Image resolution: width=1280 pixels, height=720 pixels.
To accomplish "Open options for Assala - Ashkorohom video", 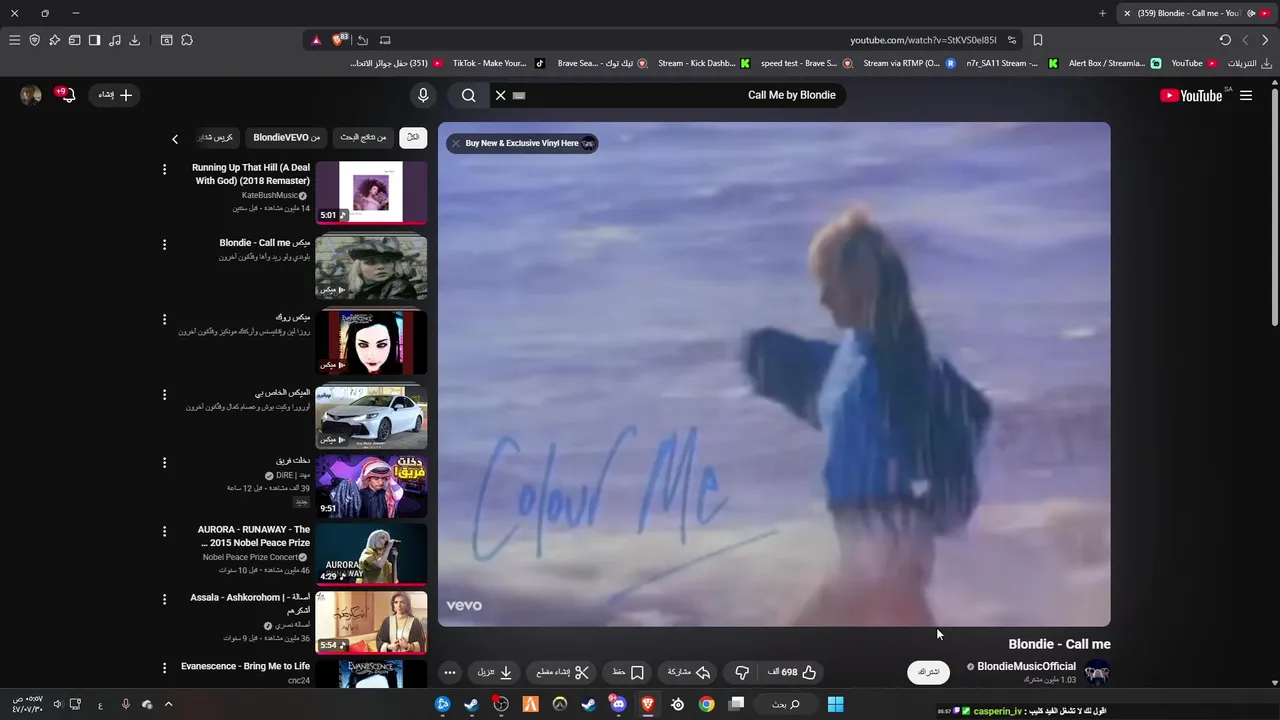I will (x=164, y=599).
